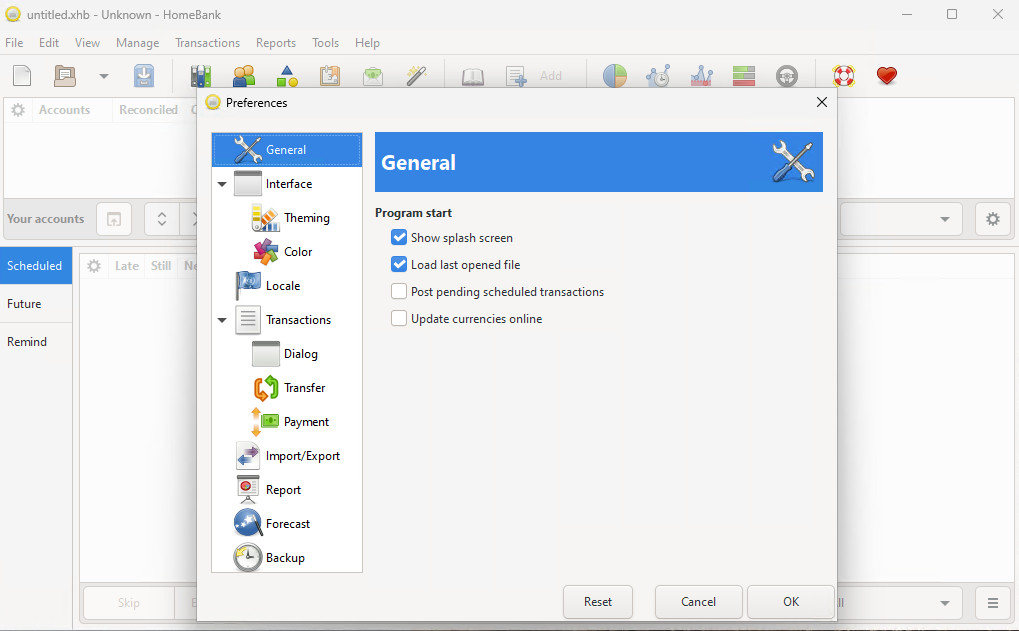Open the Payees manager toolbar icon

(x=244, y=76)
